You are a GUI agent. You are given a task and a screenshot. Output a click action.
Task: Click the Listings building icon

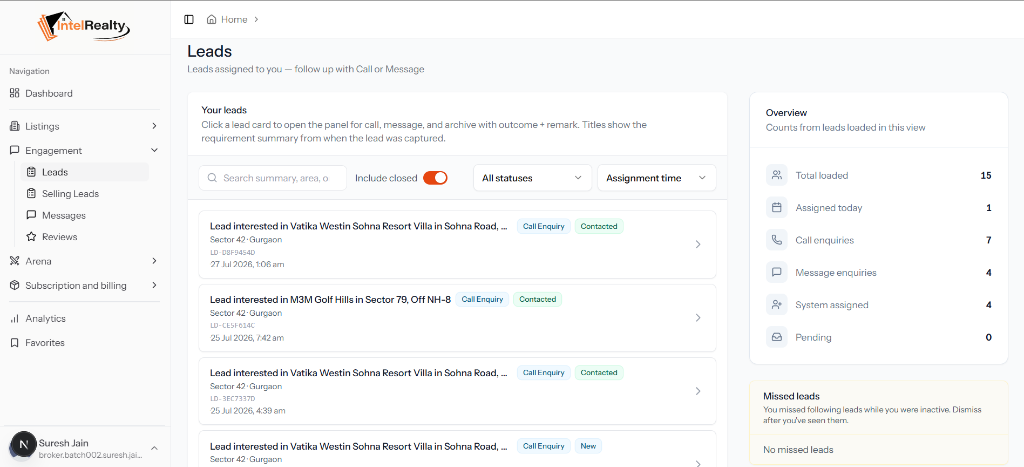pos(14,126)
